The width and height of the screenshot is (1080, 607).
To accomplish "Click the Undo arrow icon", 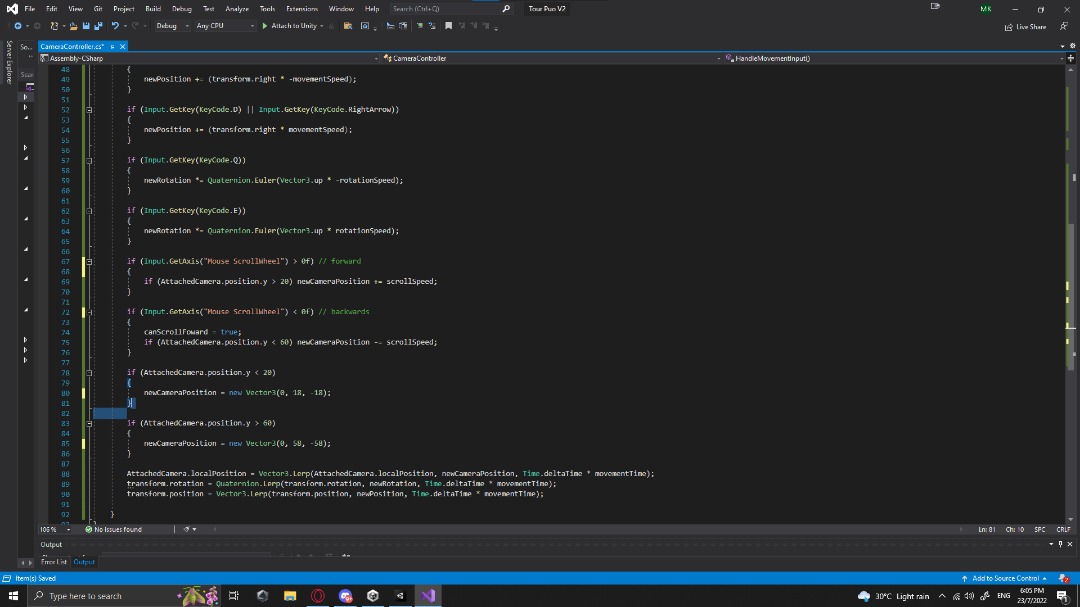I will (x=116, y=26).
